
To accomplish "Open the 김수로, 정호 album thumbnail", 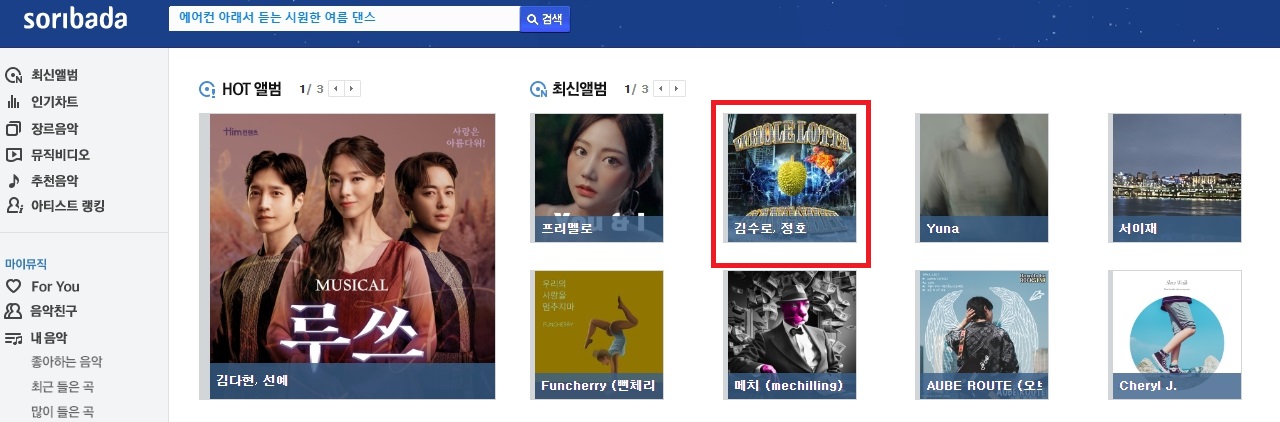I will point(791,178).
